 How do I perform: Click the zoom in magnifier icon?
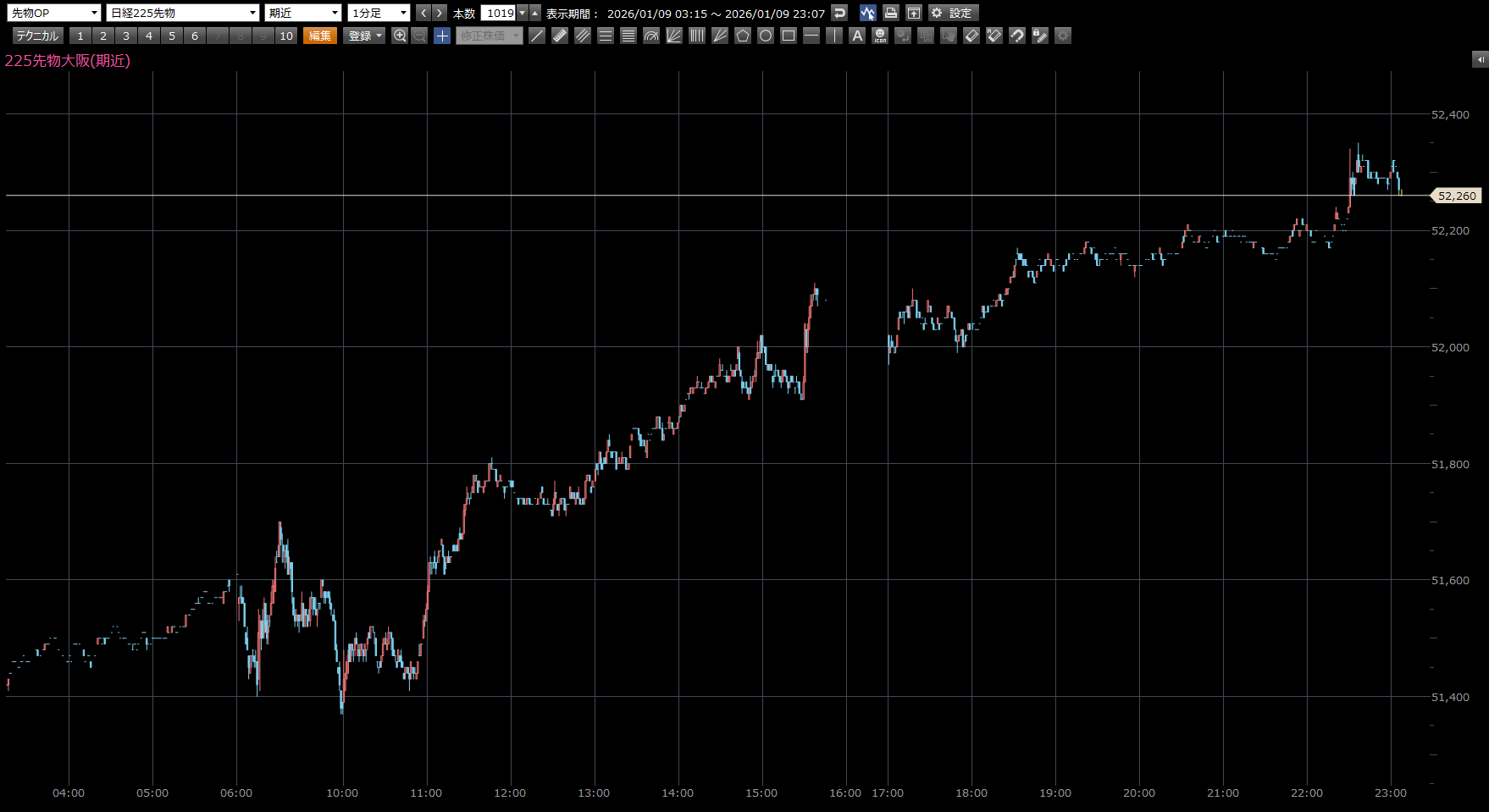(x=400, y=36)
